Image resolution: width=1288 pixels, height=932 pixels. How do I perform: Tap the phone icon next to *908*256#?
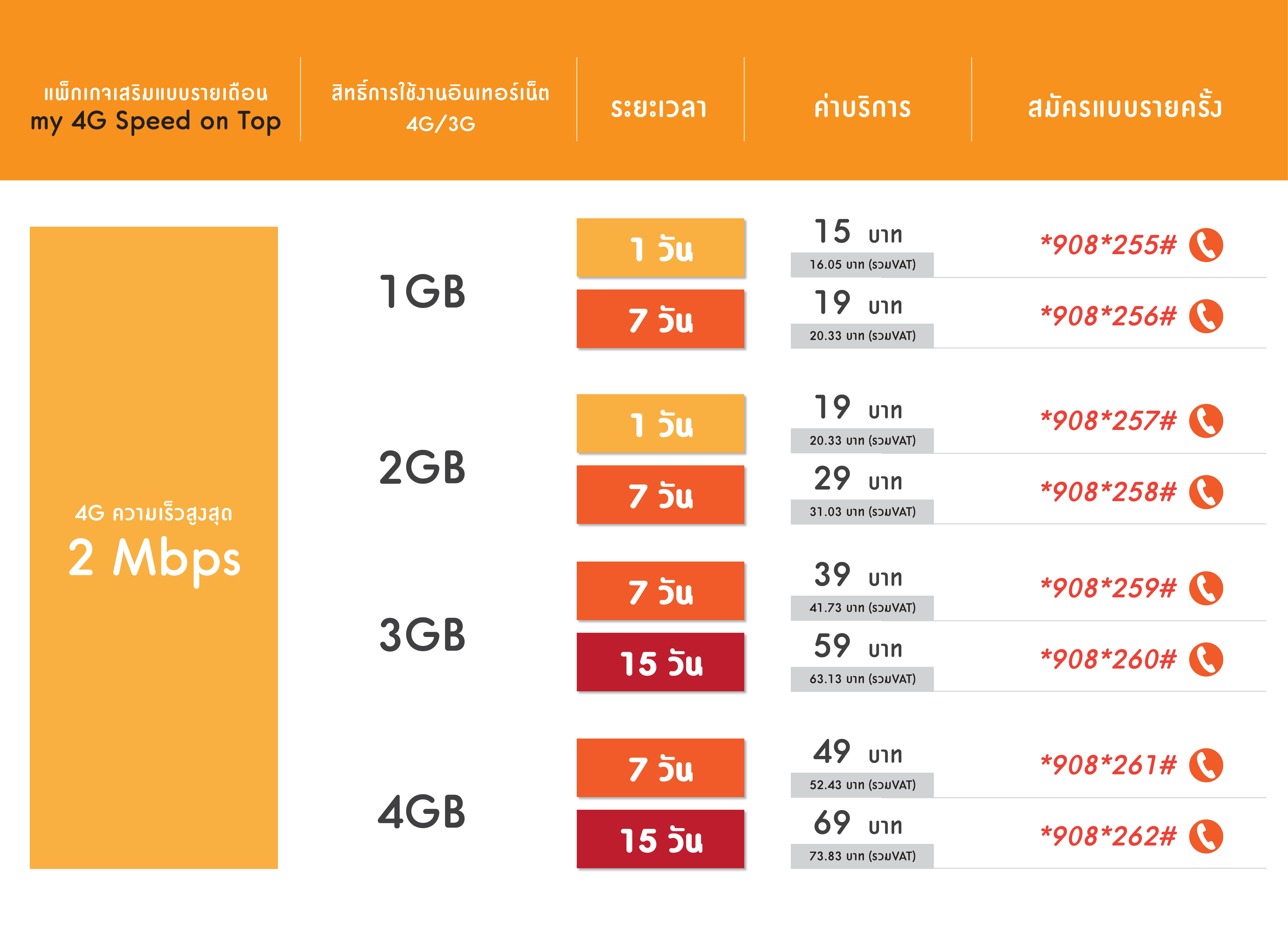click(x=1206, y=316)
